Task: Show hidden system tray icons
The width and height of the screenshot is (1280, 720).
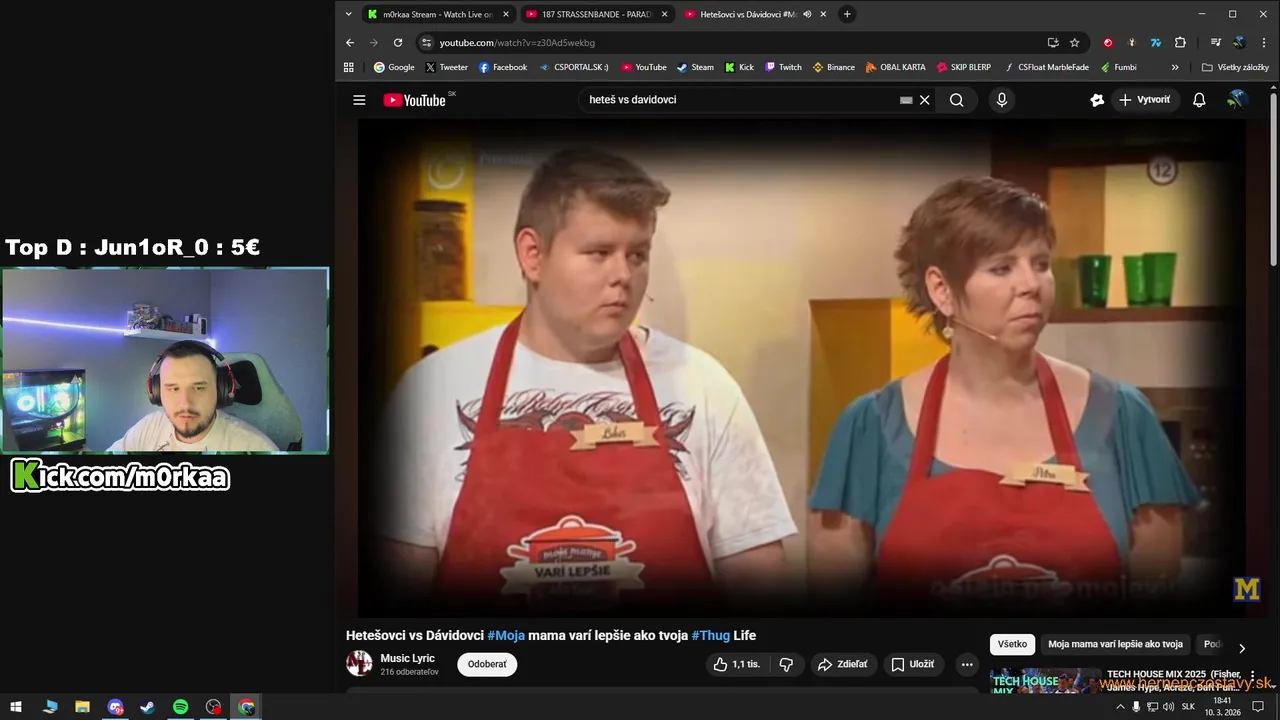Action: click(1120, 707)
